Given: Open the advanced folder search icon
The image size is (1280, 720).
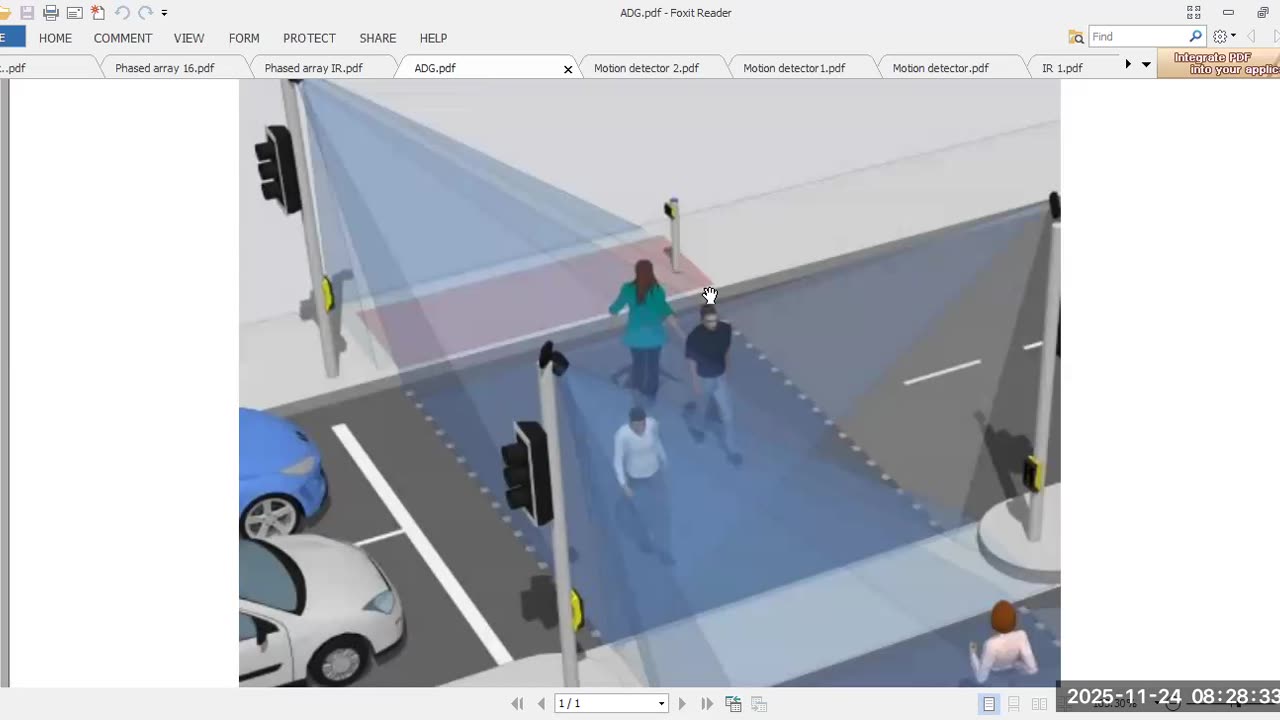Looking at the screenshot, I should [1076, 37].
